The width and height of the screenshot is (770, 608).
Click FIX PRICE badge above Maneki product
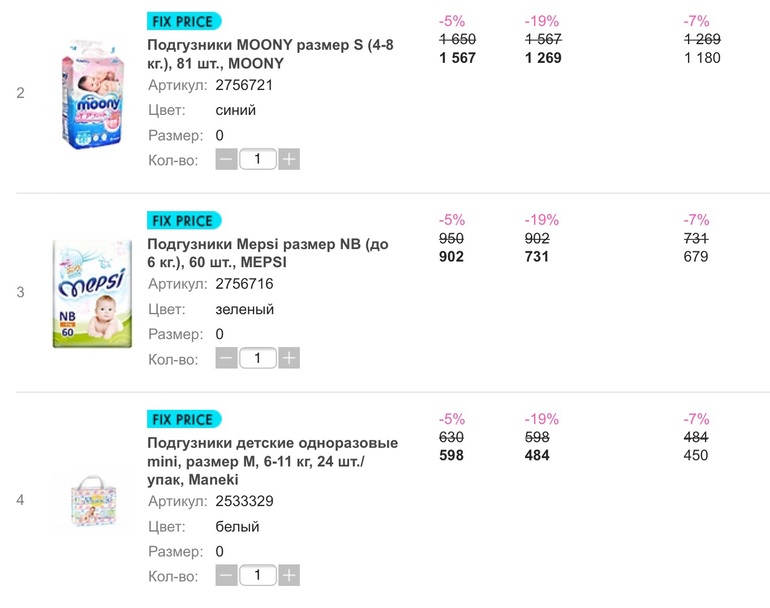point(184,419)
